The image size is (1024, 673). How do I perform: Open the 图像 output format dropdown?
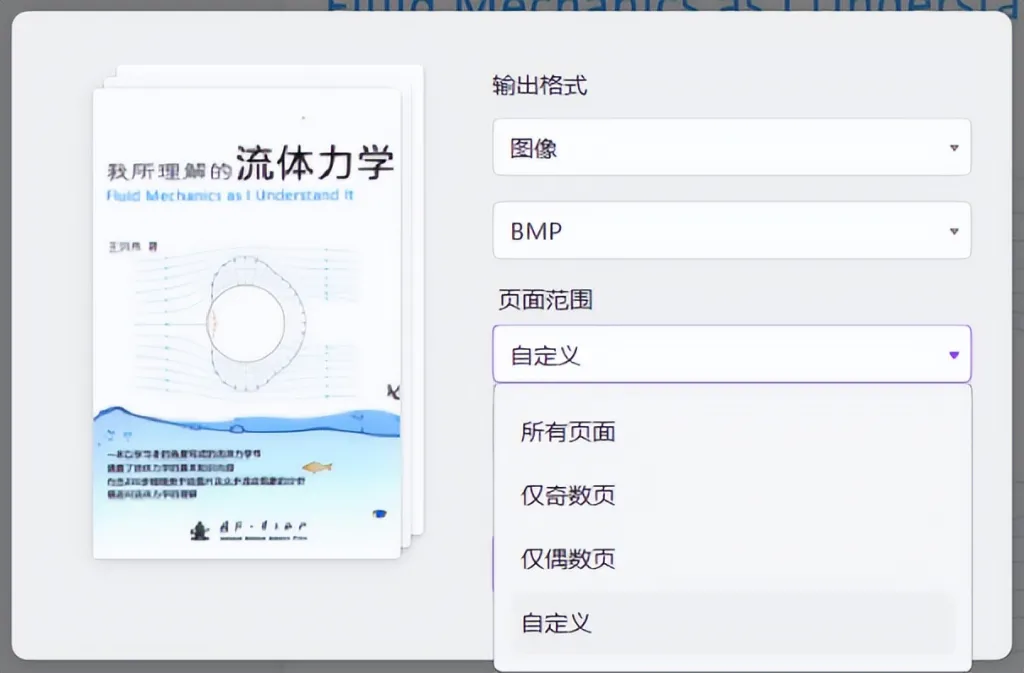coord(731,147)
